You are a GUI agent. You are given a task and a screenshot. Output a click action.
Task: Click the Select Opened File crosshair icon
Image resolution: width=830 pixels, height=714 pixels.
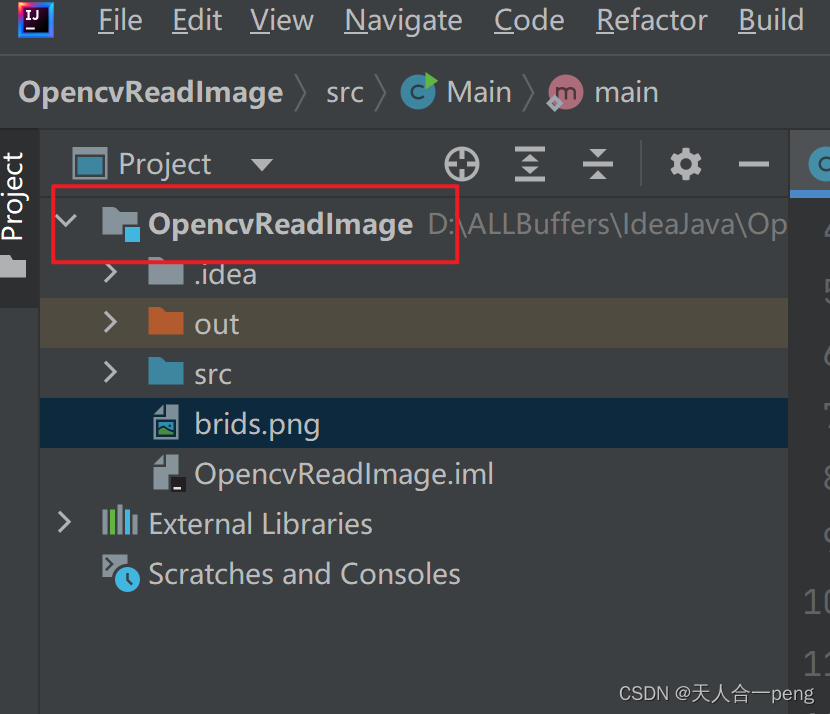[x=461, y=164]
